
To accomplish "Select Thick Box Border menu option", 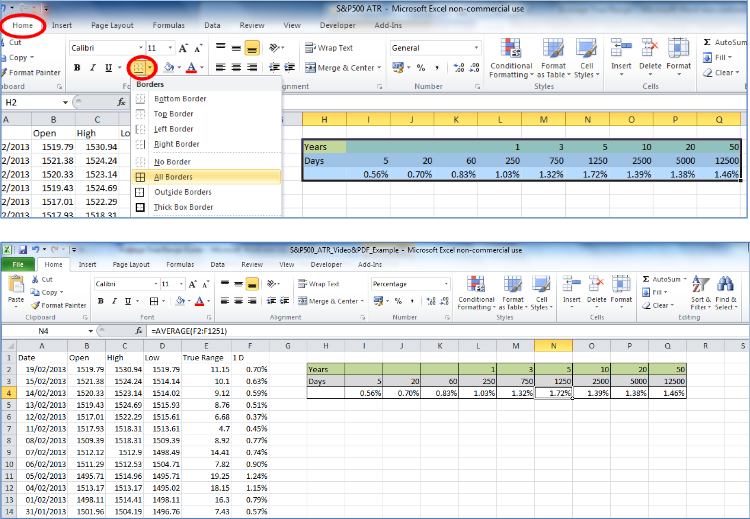I will click(183, 207).
